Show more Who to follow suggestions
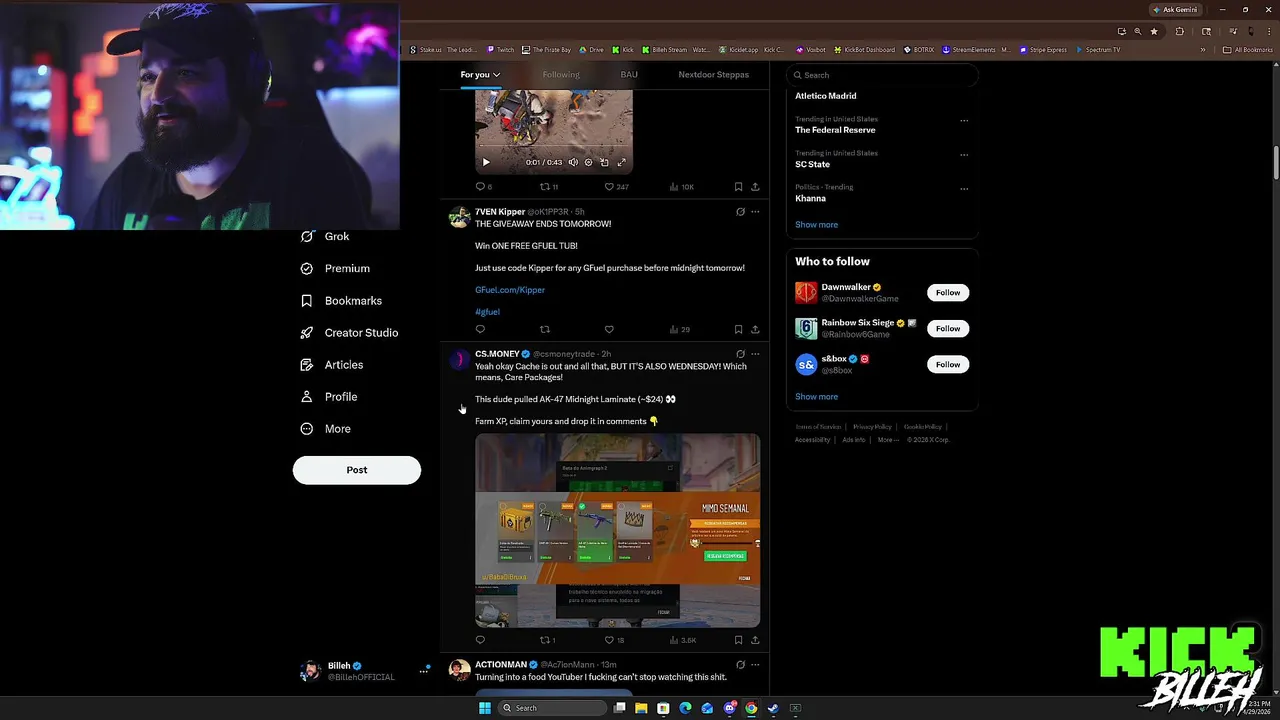Image resolution: width=1280 pixels, height=720 pixels. (816, 397)
